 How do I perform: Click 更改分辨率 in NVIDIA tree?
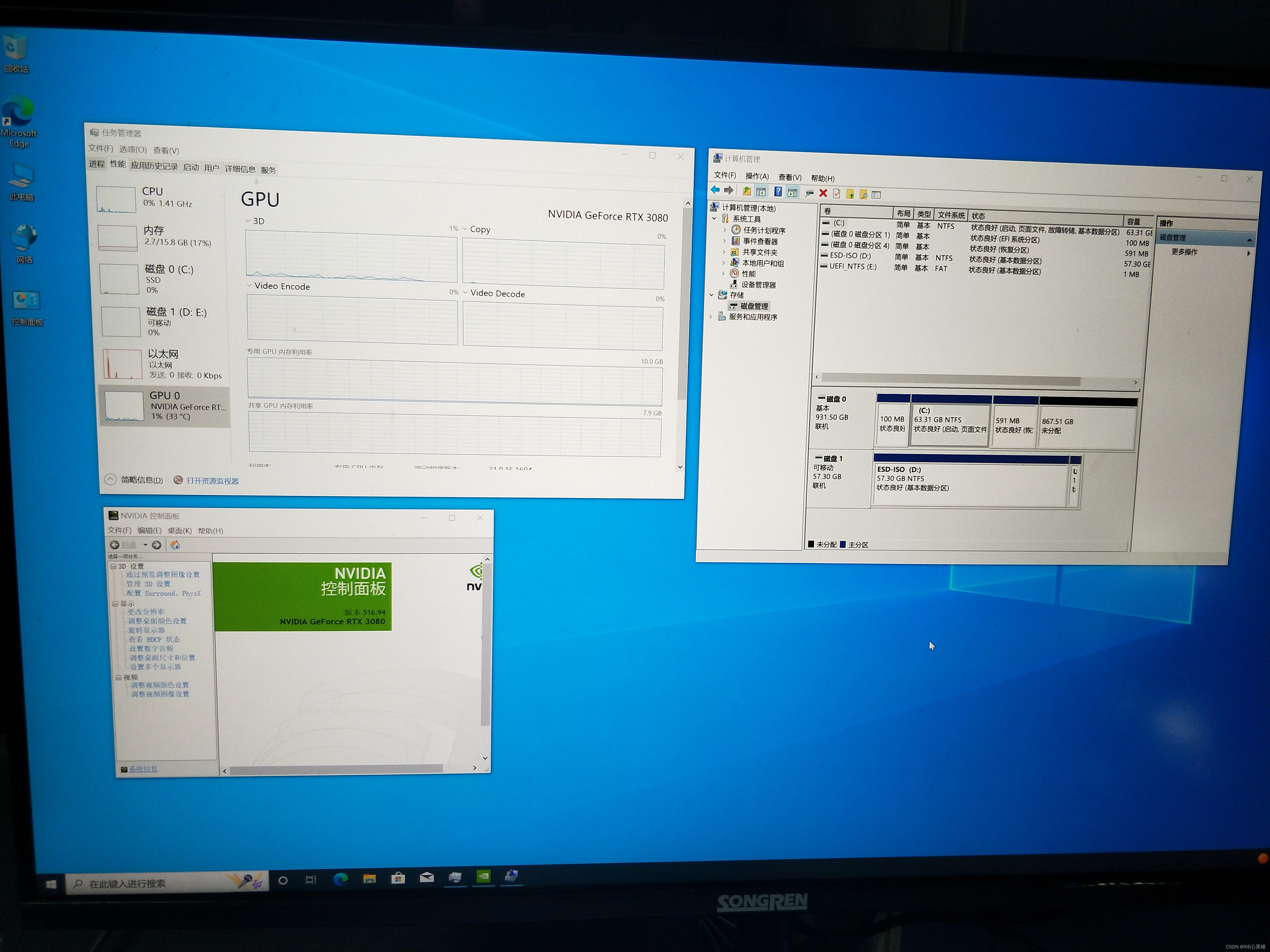(146, 612)
